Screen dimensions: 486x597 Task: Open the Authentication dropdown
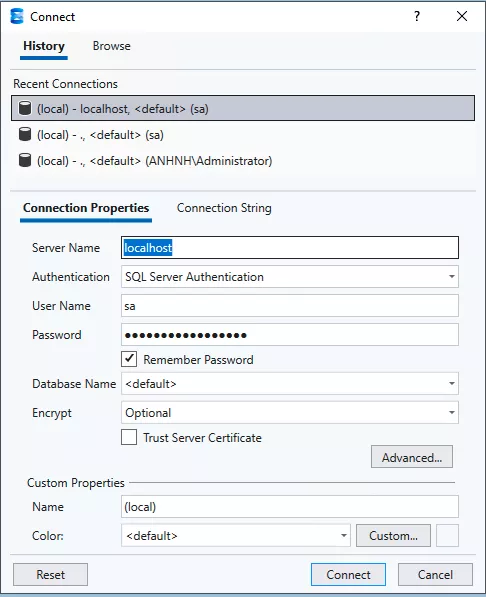click(290, 277)
